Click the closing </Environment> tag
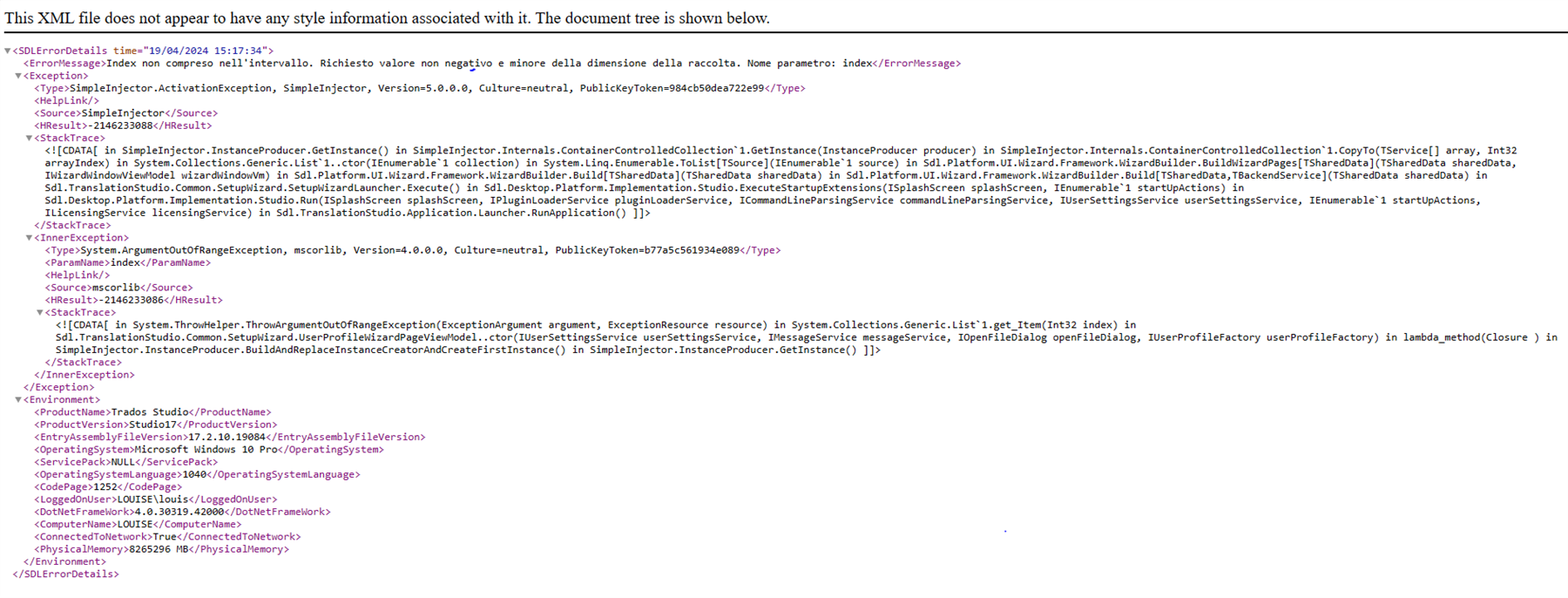Viewport: 1568px width, 598px height. (x=65, y=562)
